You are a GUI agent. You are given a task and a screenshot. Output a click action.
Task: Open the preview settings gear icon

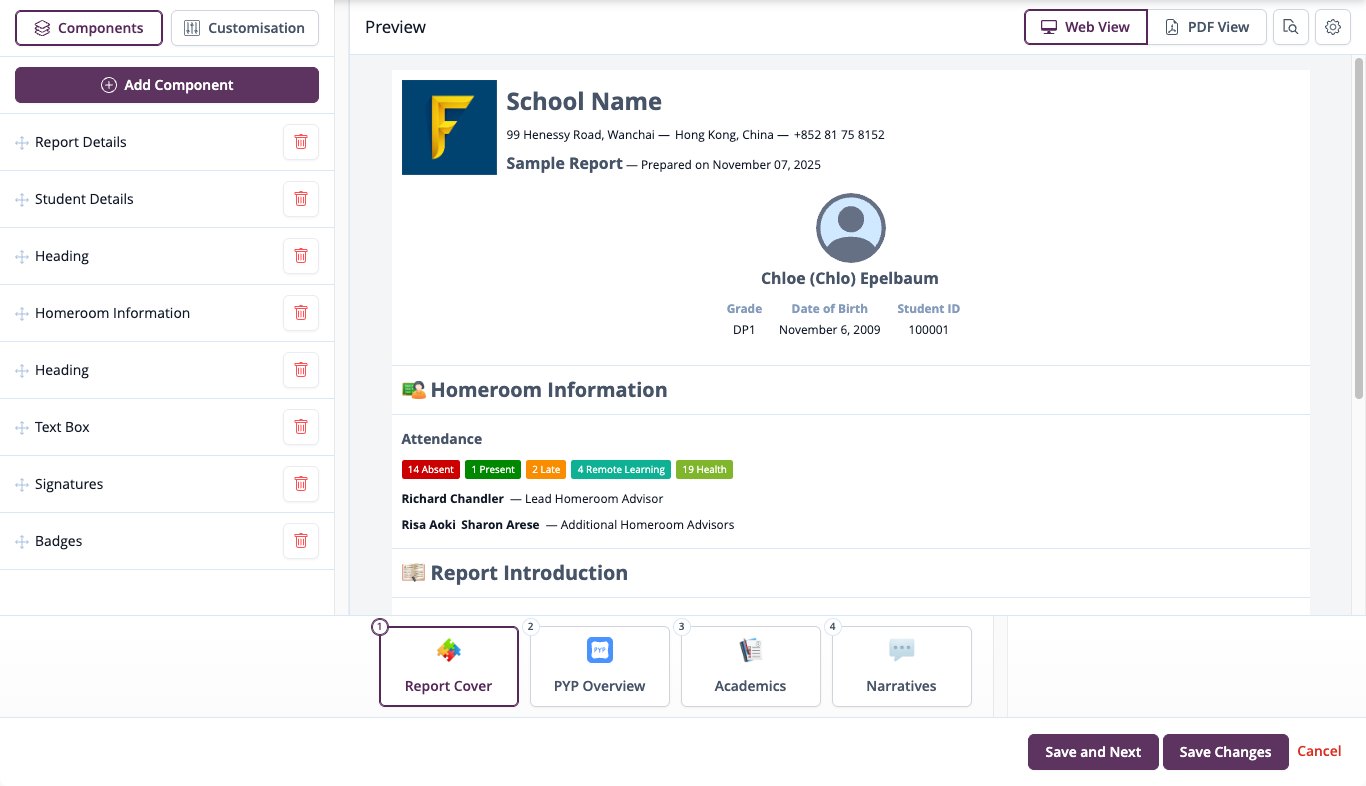[x=1333, y=28]
